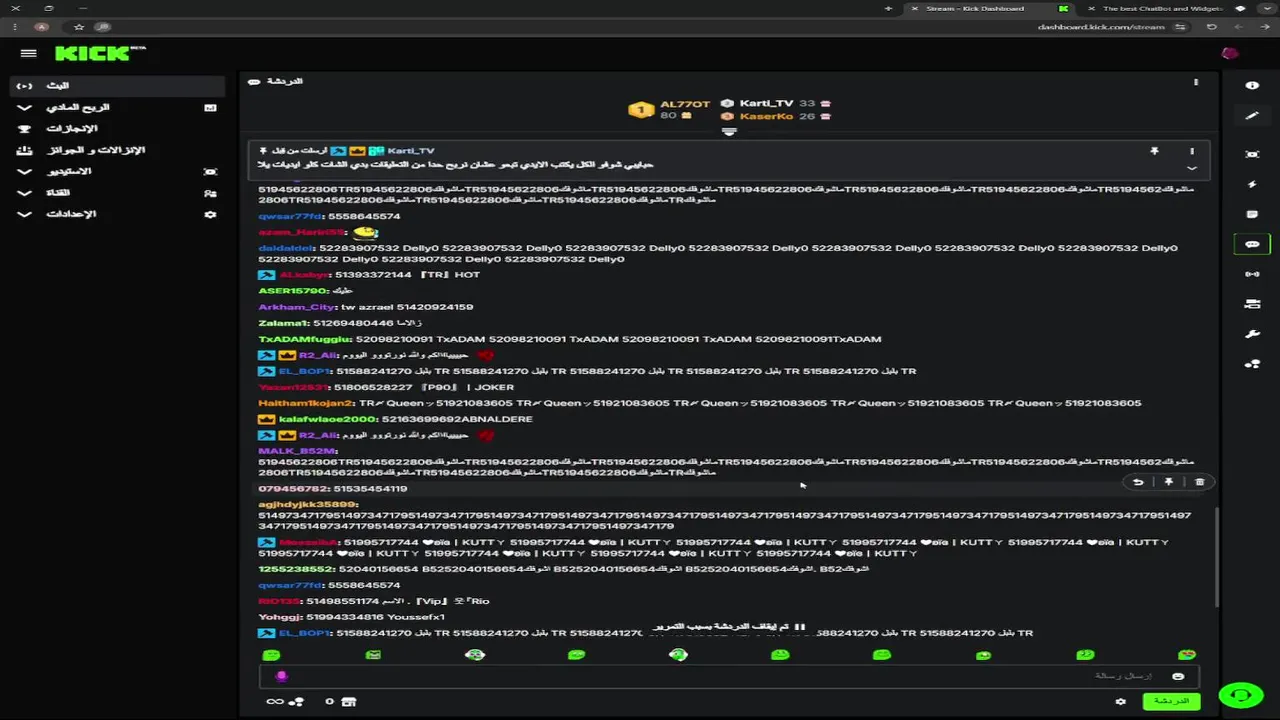Click username qwsar77fd in upper chat
The height and width of the screenshot is (720, 1280).
(291, 216)
